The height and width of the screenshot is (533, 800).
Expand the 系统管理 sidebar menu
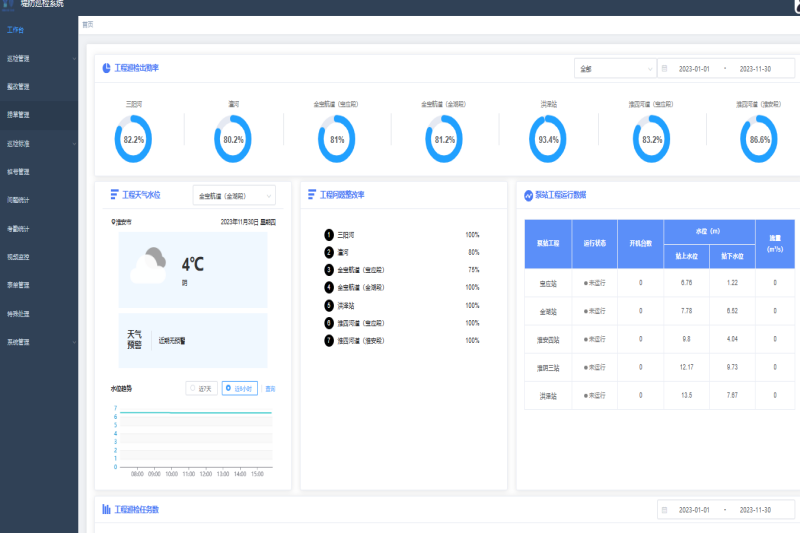(x=39, y=342)
